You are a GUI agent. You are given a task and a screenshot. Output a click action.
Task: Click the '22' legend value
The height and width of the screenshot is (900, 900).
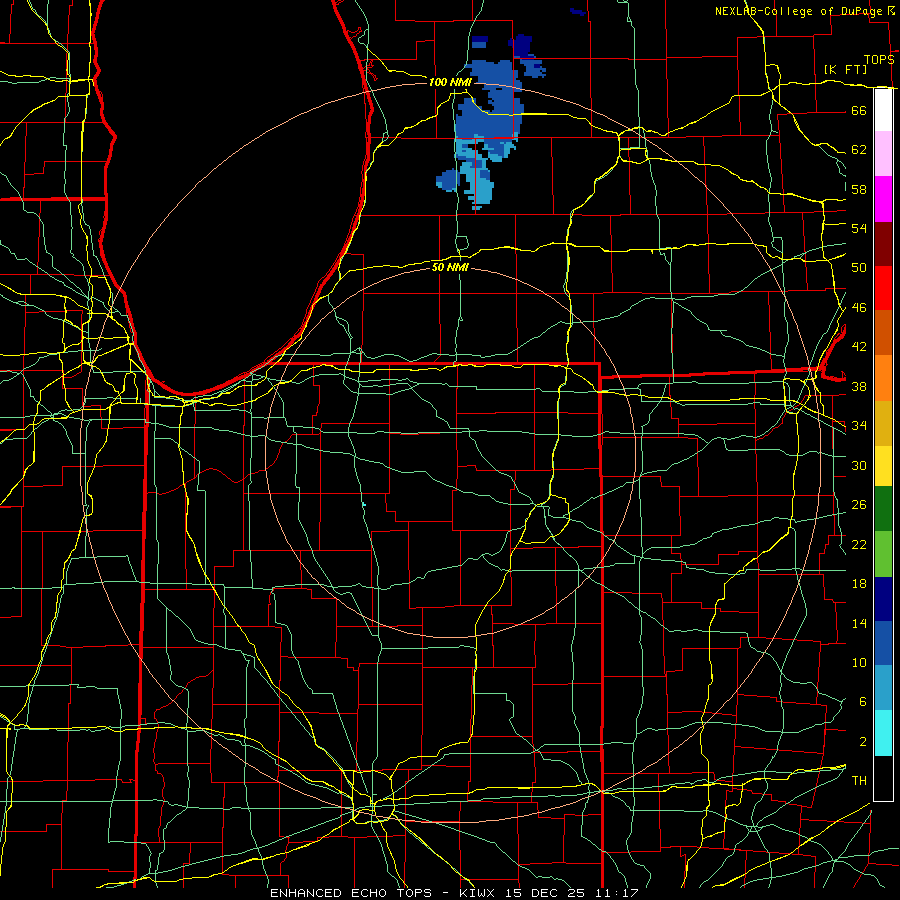tap(859, 544)
